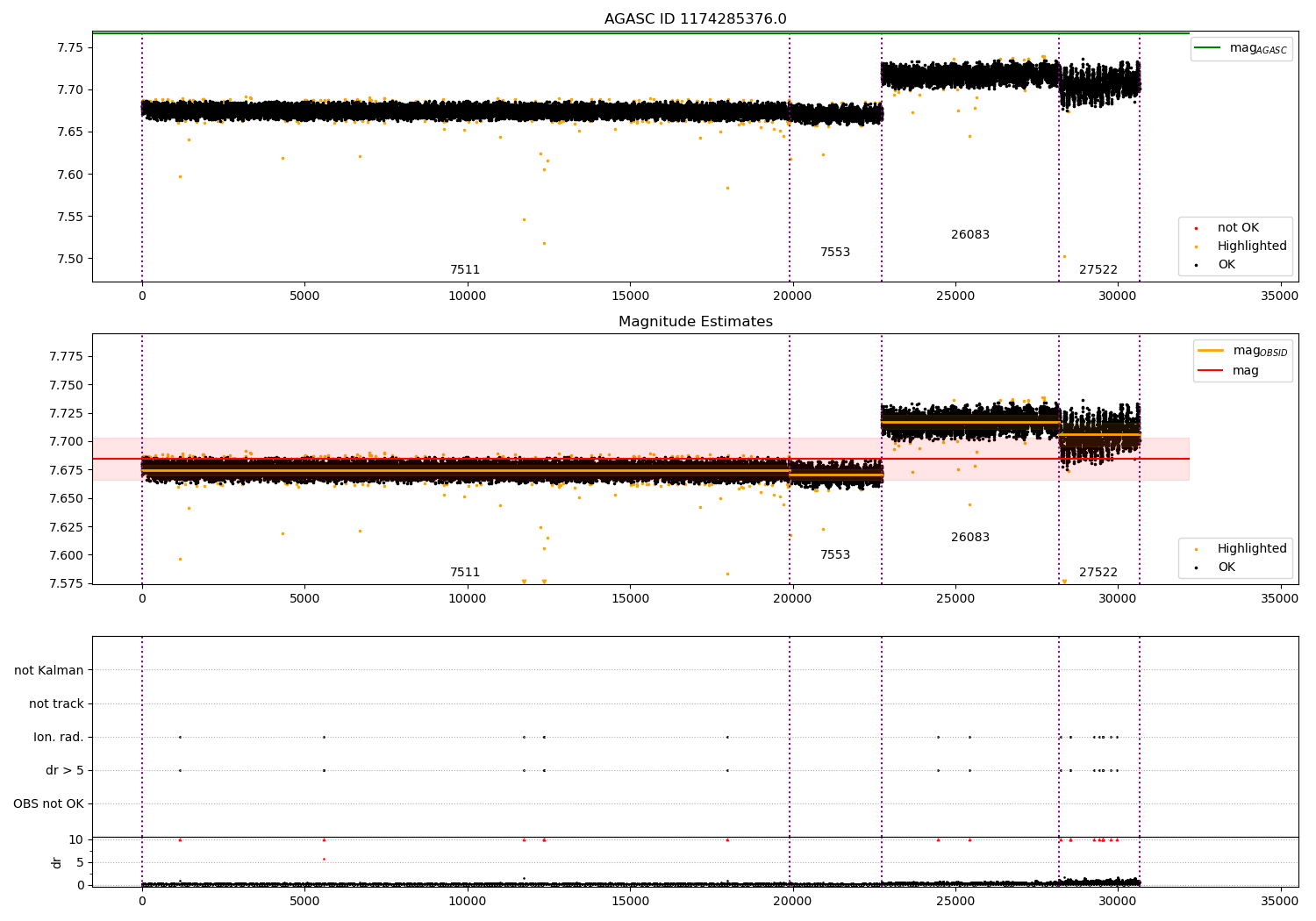Viewport: 1316px width, 921px height.
Task: Click OBSID label 27522 in the middle plot
Action: pyautogui.click(x=1098, y=573)
